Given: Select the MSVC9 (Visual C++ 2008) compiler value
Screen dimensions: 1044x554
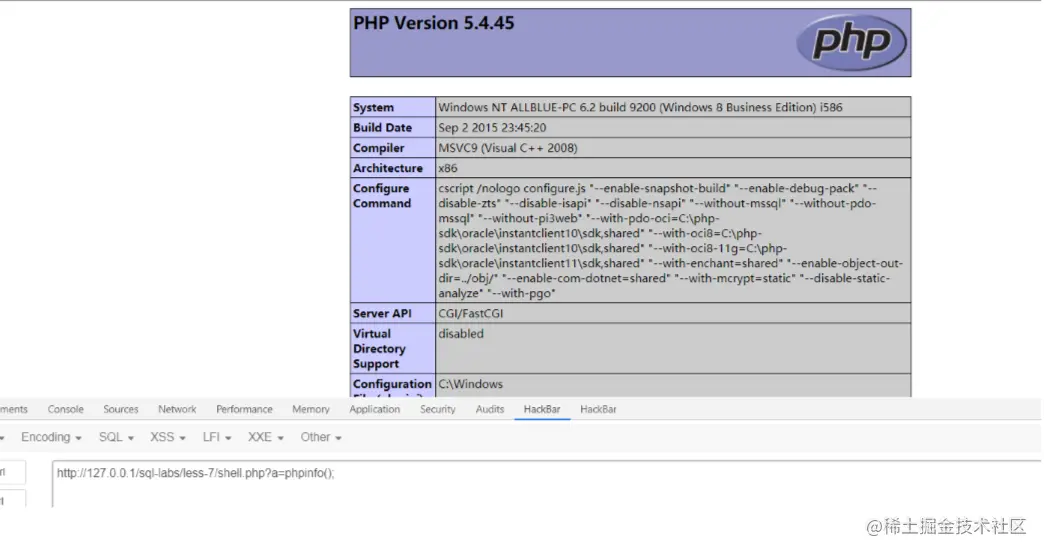Looking at the screenshot, I should point(507,148).
